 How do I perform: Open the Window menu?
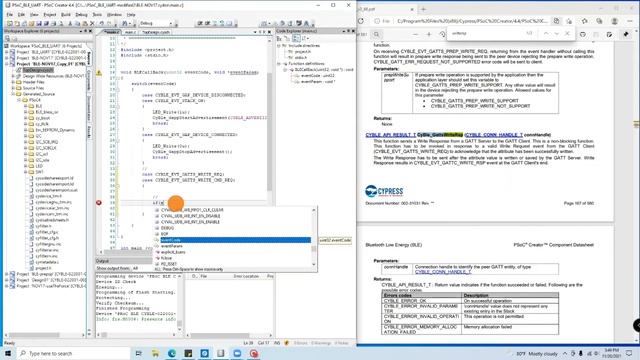[114, 15]
